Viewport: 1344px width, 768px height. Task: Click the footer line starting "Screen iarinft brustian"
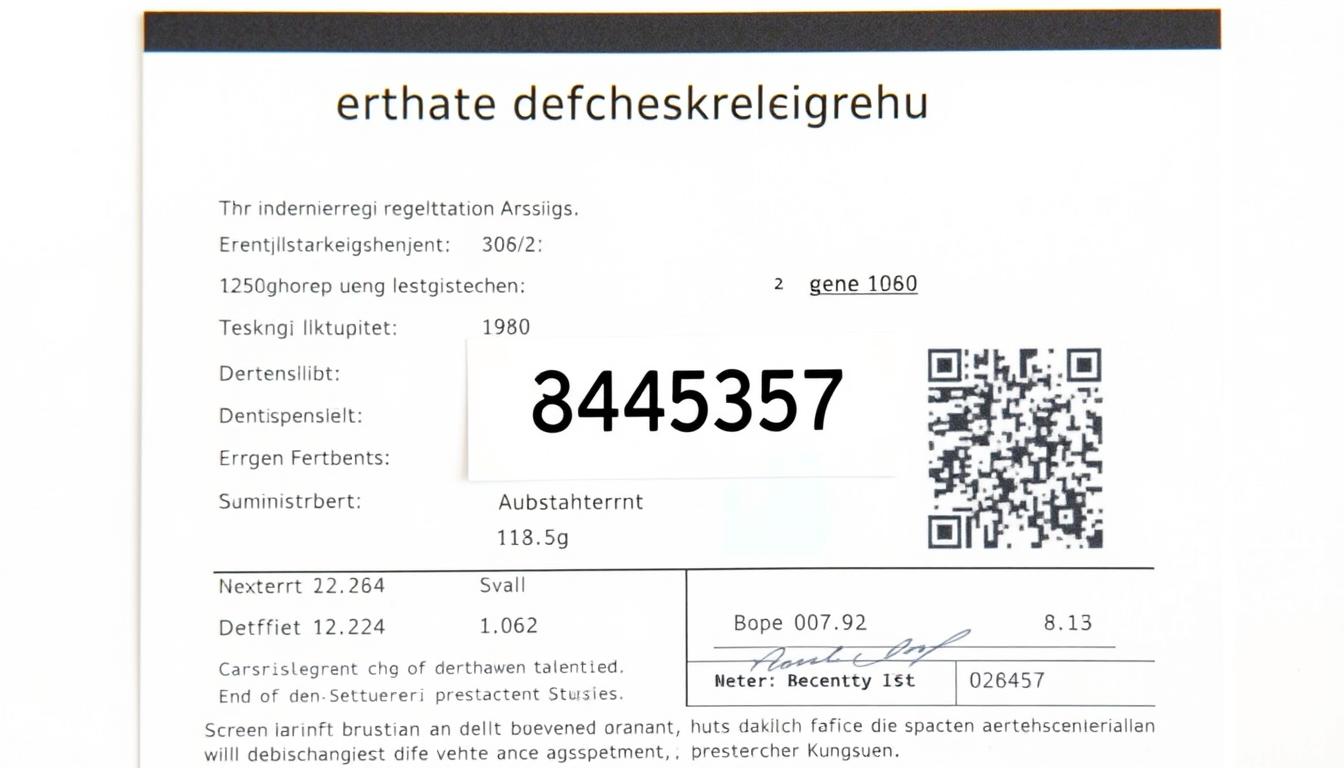[680, 727]
